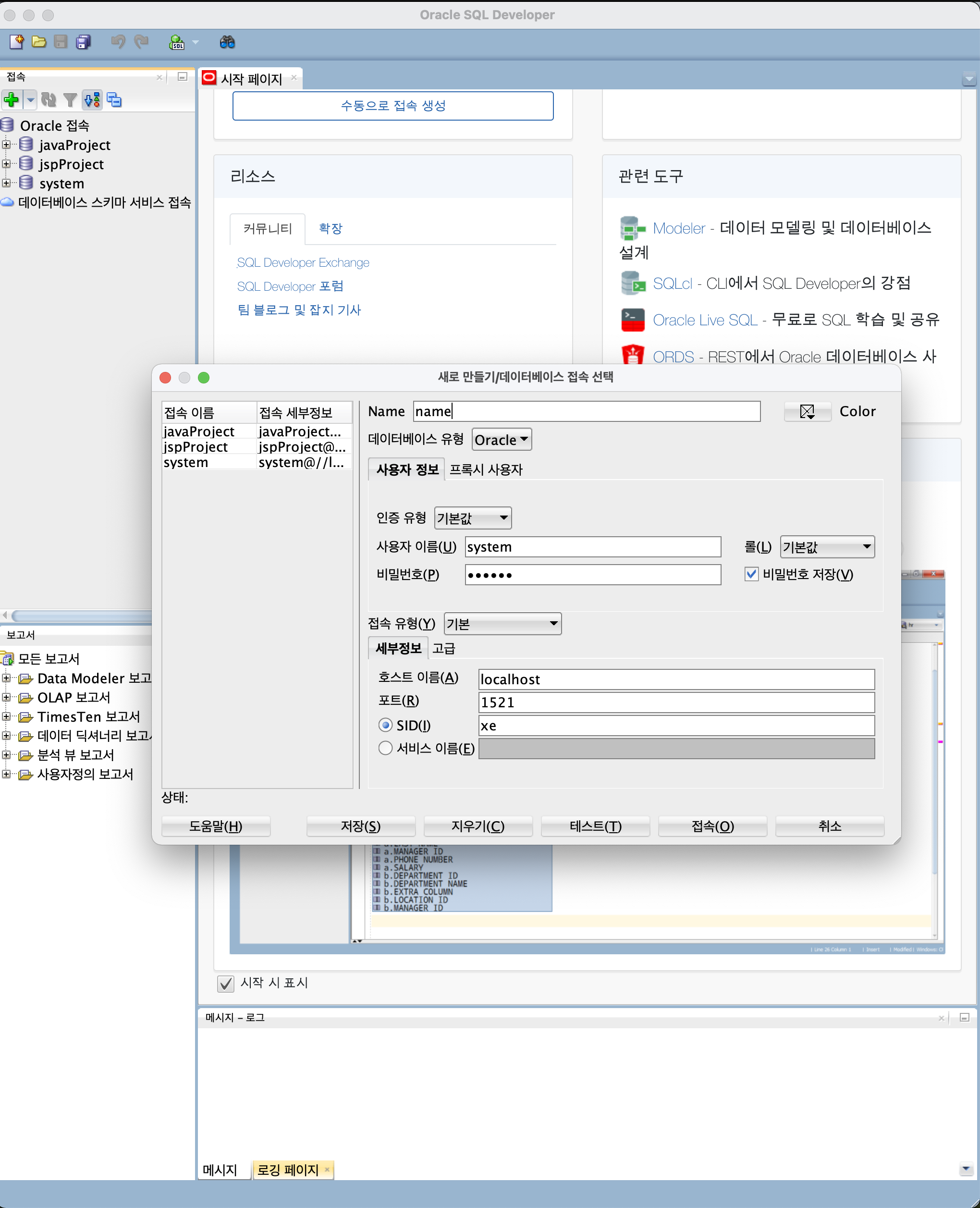Image resolution: width=980 pixels, height=1208 pixels.
Task: Click the 포트(R) field showing 1521
Action: (676, 703)
